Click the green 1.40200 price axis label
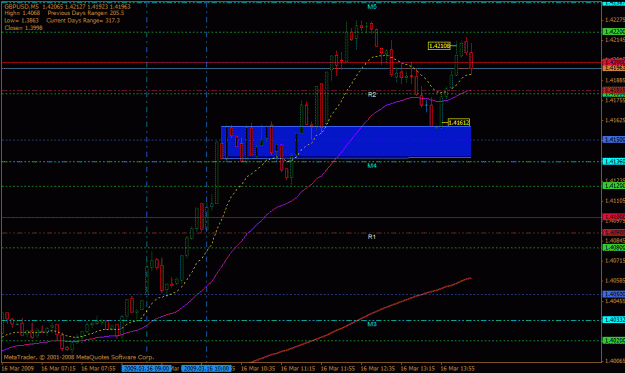This screenshot has height=373, width=625. [x=613, y=340]
